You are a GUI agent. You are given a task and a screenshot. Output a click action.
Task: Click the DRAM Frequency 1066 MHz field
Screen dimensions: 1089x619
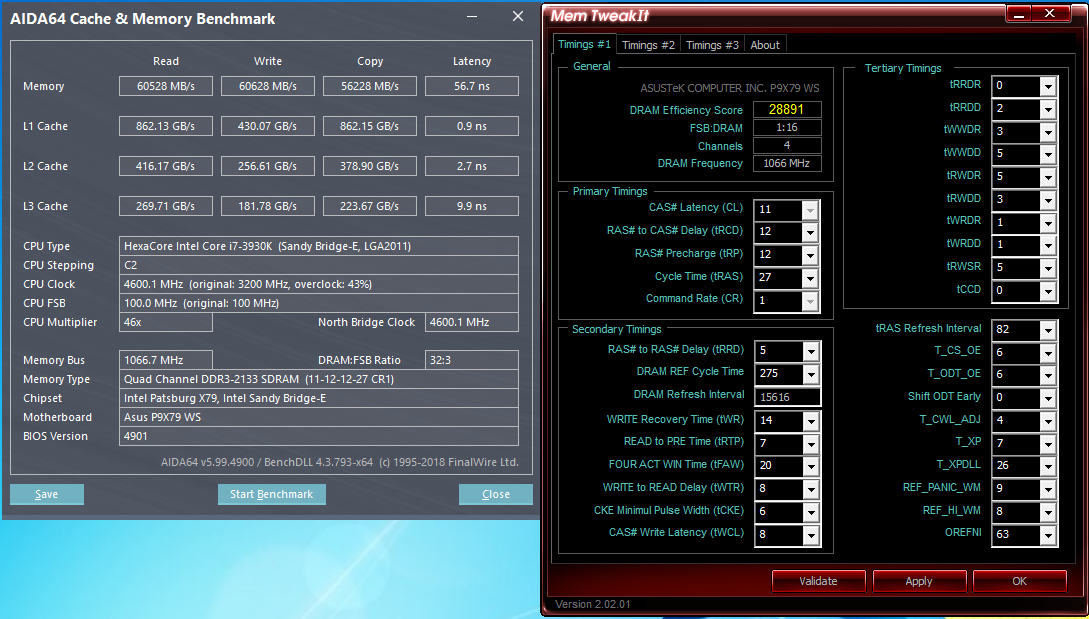(787, 163)
